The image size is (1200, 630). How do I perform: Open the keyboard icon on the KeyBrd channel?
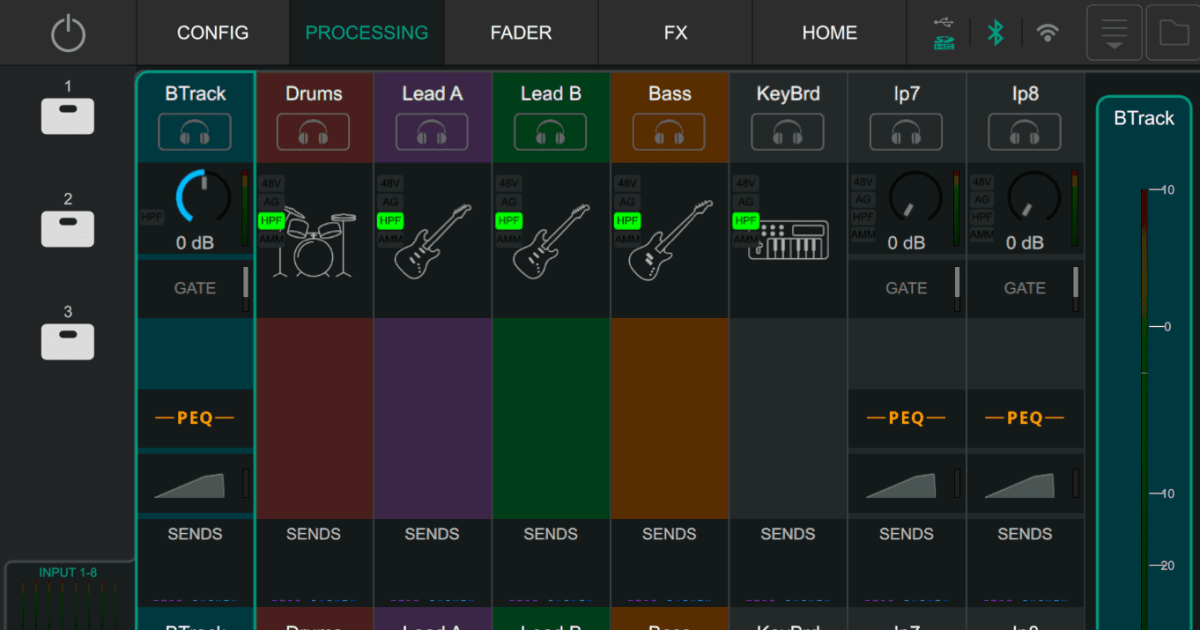(x=787, y=240)
